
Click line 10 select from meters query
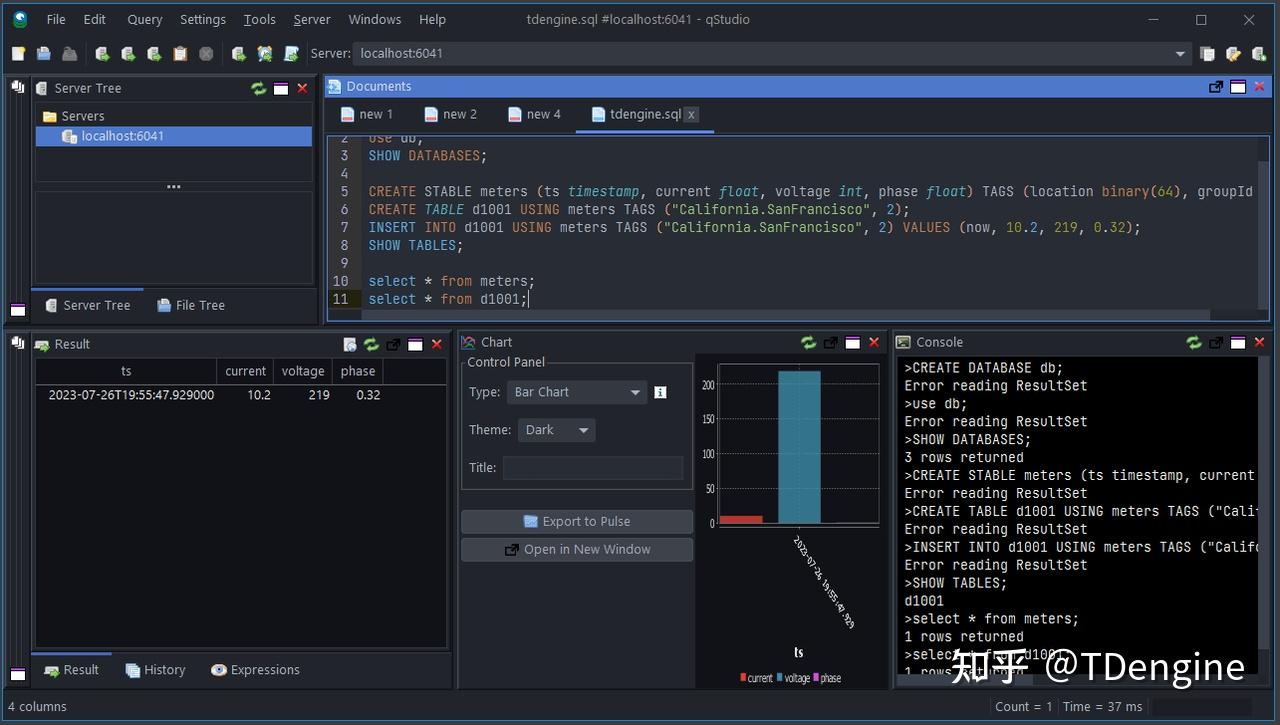(452, 281)
